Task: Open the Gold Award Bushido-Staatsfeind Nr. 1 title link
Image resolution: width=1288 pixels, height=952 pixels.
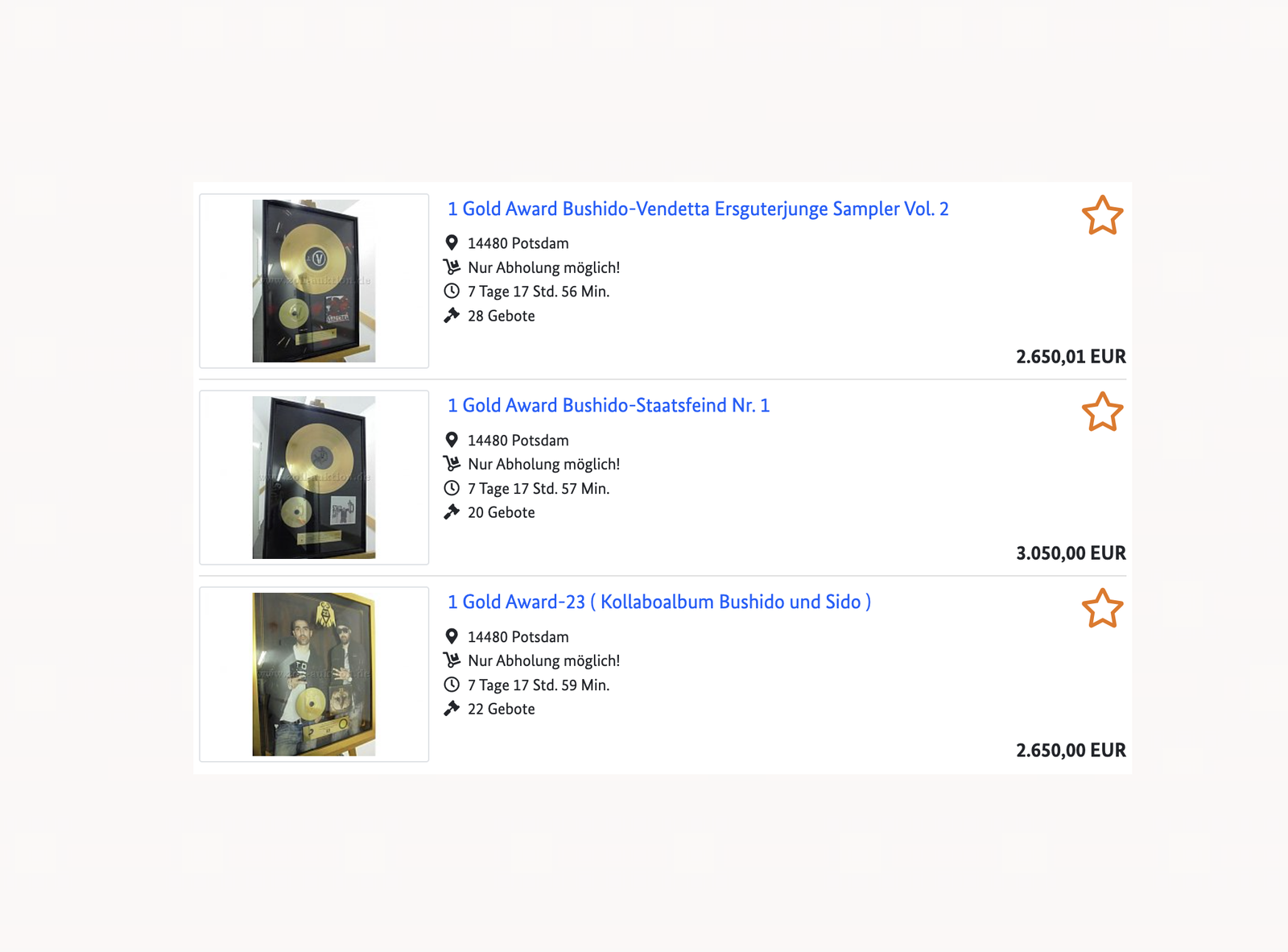Action: 609,405
